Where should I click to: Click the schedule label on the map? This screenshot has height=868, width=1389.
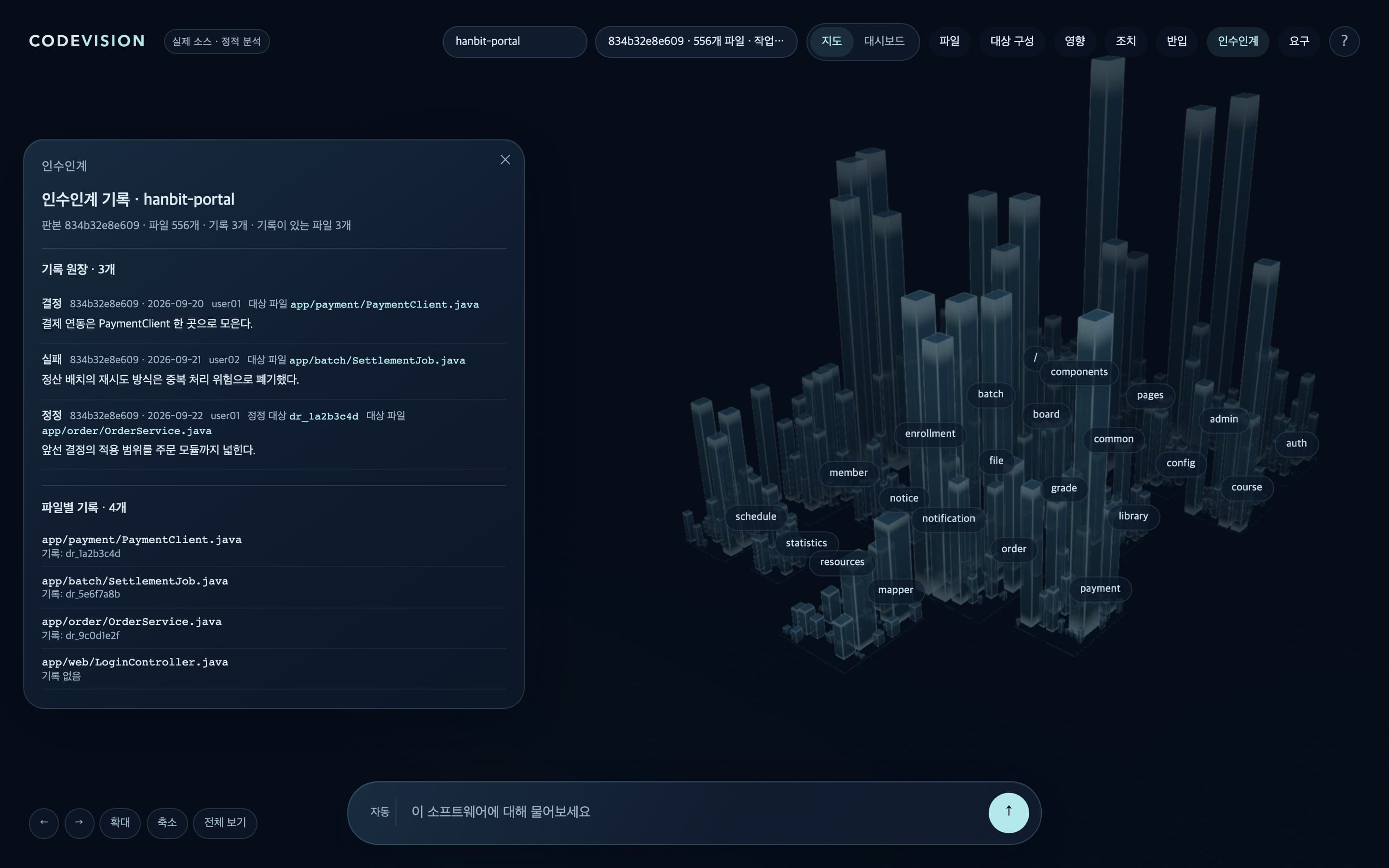[x=755, y=516]
